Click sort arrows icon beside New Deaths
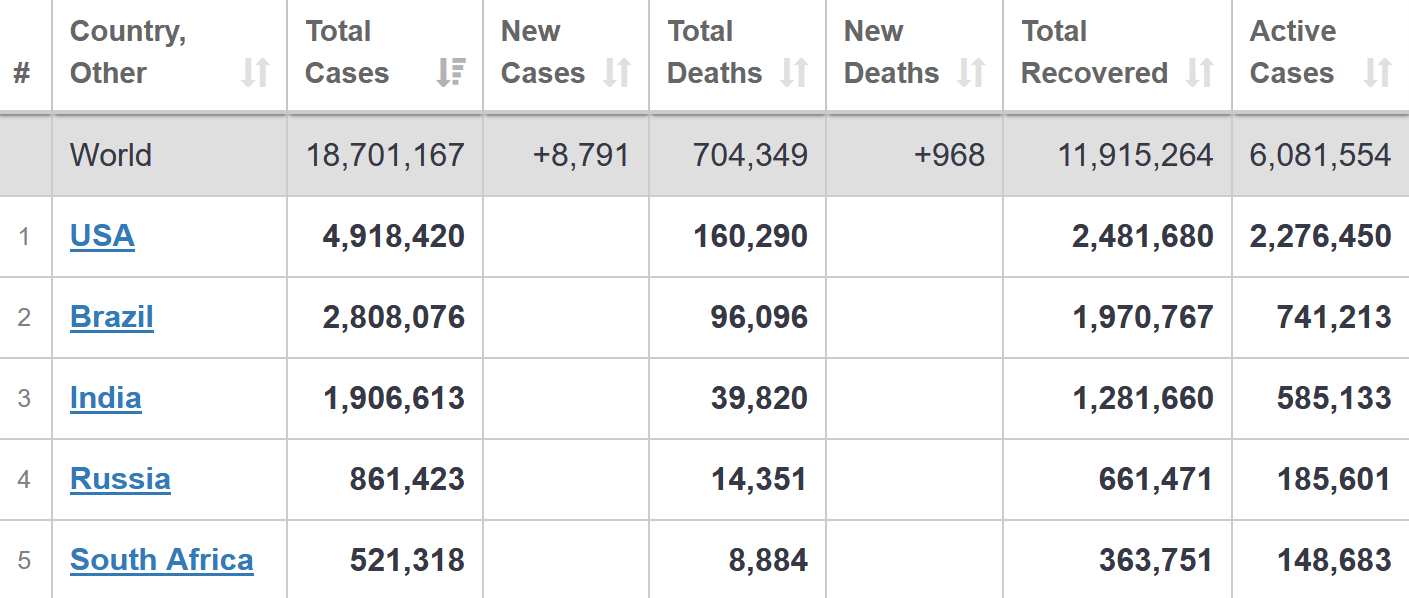Image resolution: width=1409 pixels, height=598 pixels. tap(971, 73)
